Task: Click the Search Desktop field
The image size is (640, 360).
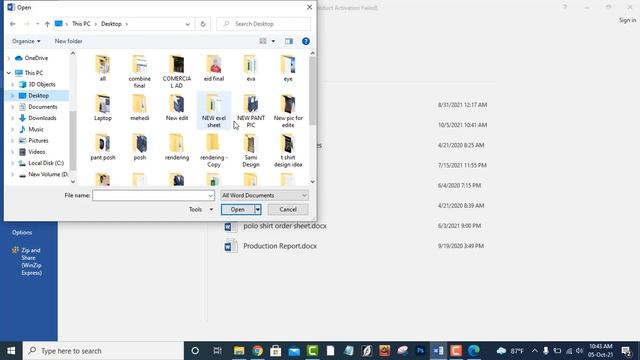Action: (x=264, y=24)
